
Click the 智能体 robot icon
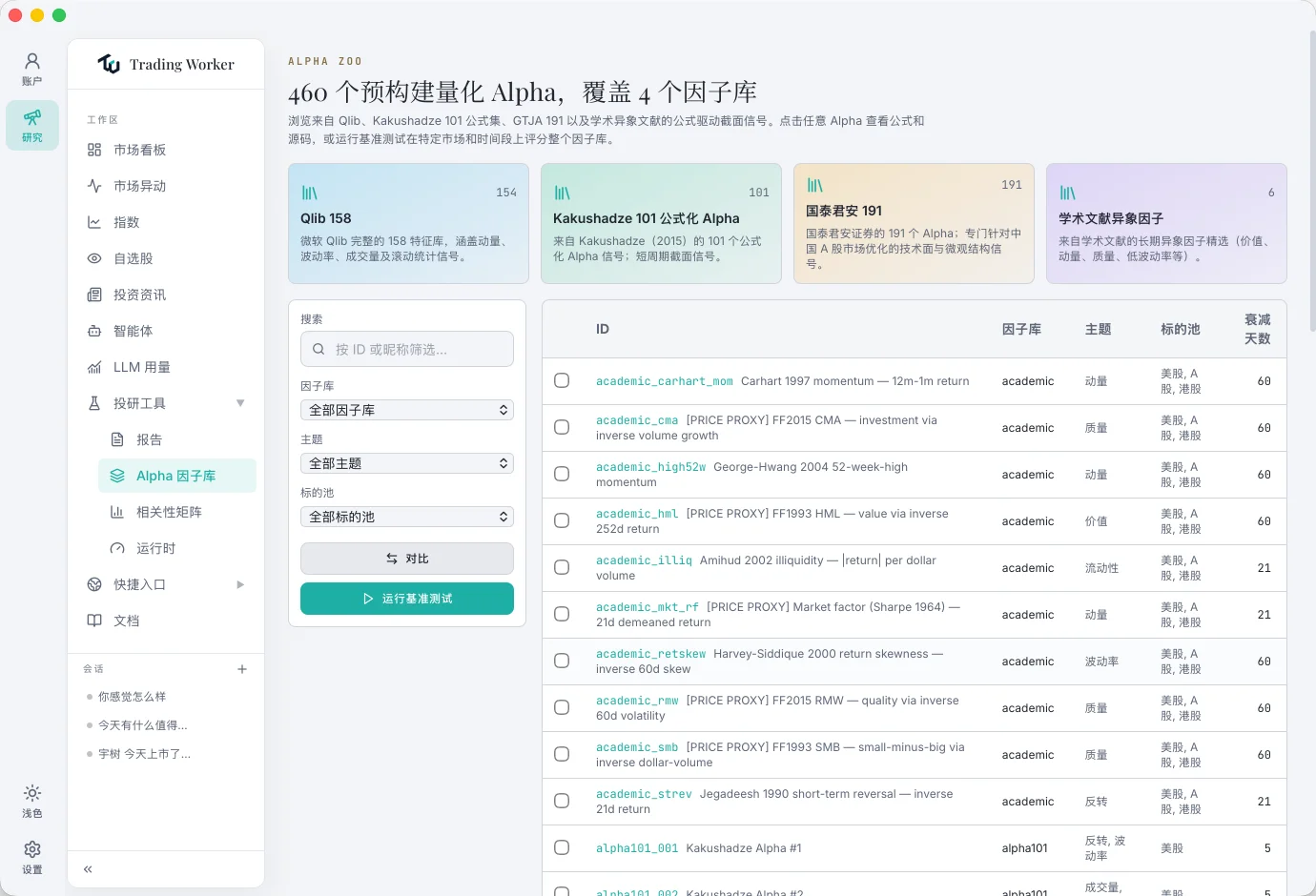94,331
